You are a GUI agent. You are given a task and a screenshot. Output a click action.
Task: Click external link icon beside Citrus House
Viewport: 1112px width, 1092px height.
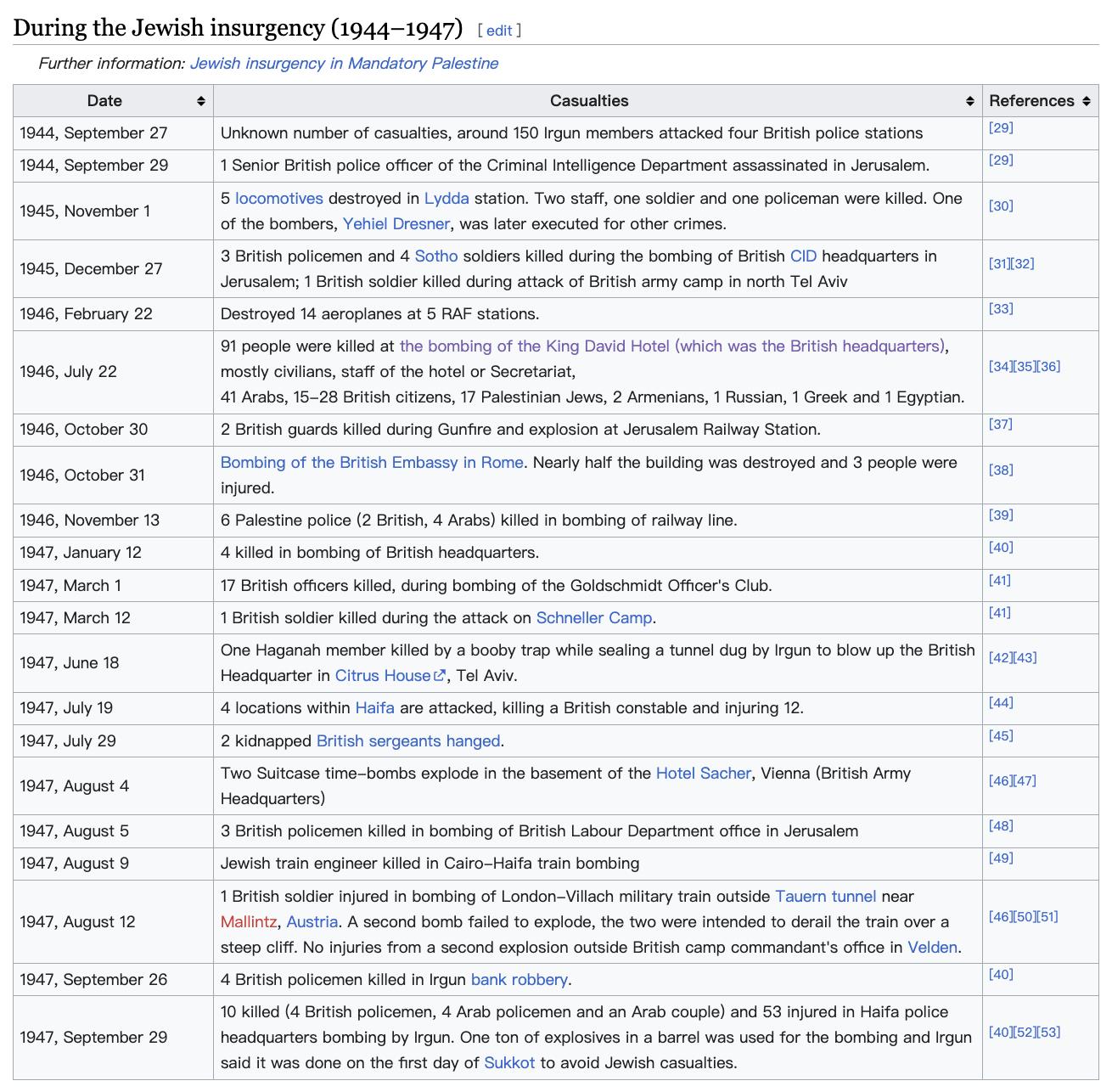click(440, 676)
